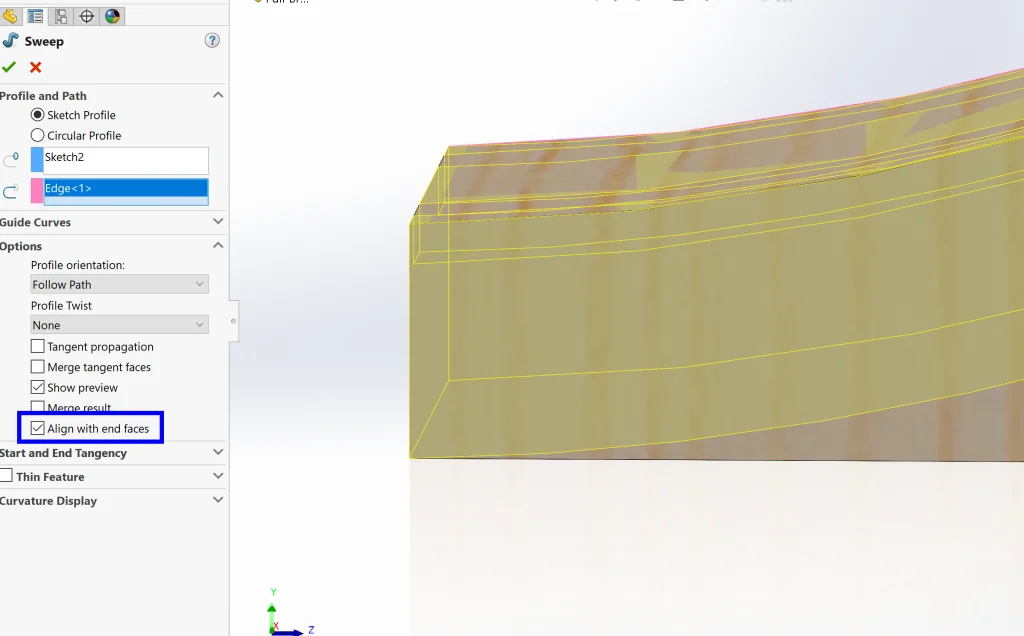This screenshot has width=1024, height=636.
Task: Click the pink path color swatch
Action: (x=37, y=192)
